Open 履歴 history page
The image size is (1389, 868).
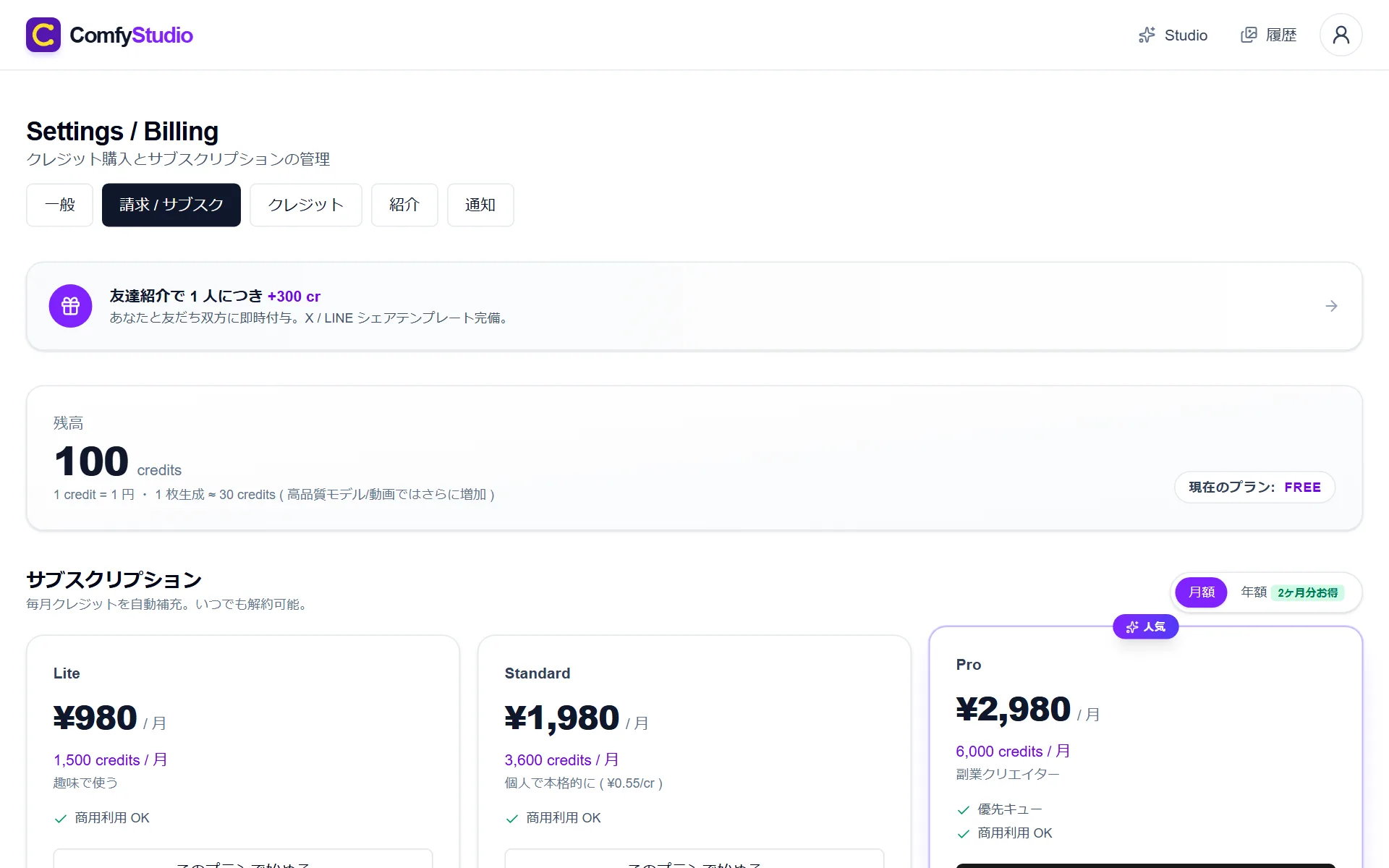[x=1268, y=35]
